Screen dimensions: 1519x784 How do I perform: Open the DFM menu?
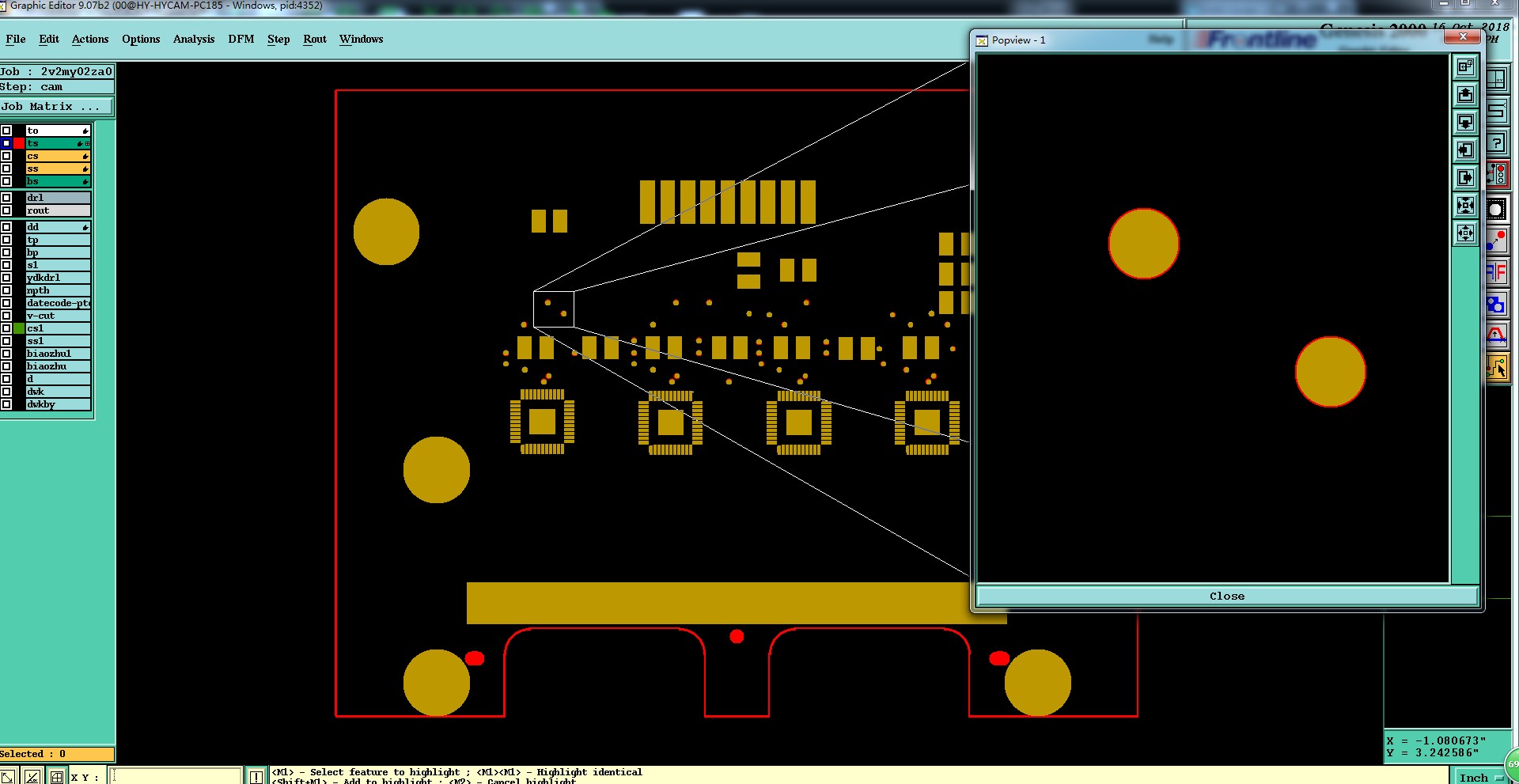(241, 39)
